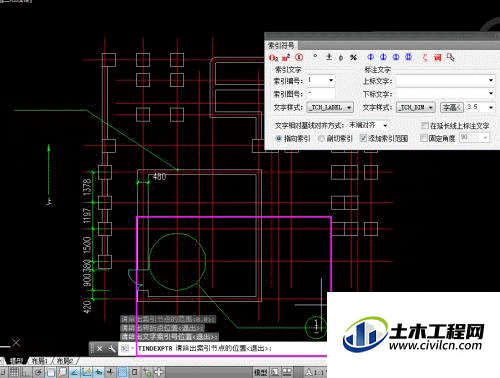This screenshot has width=500, height=378.
Task: Click 模型 space button in status bar
Action: pos(260,372)
